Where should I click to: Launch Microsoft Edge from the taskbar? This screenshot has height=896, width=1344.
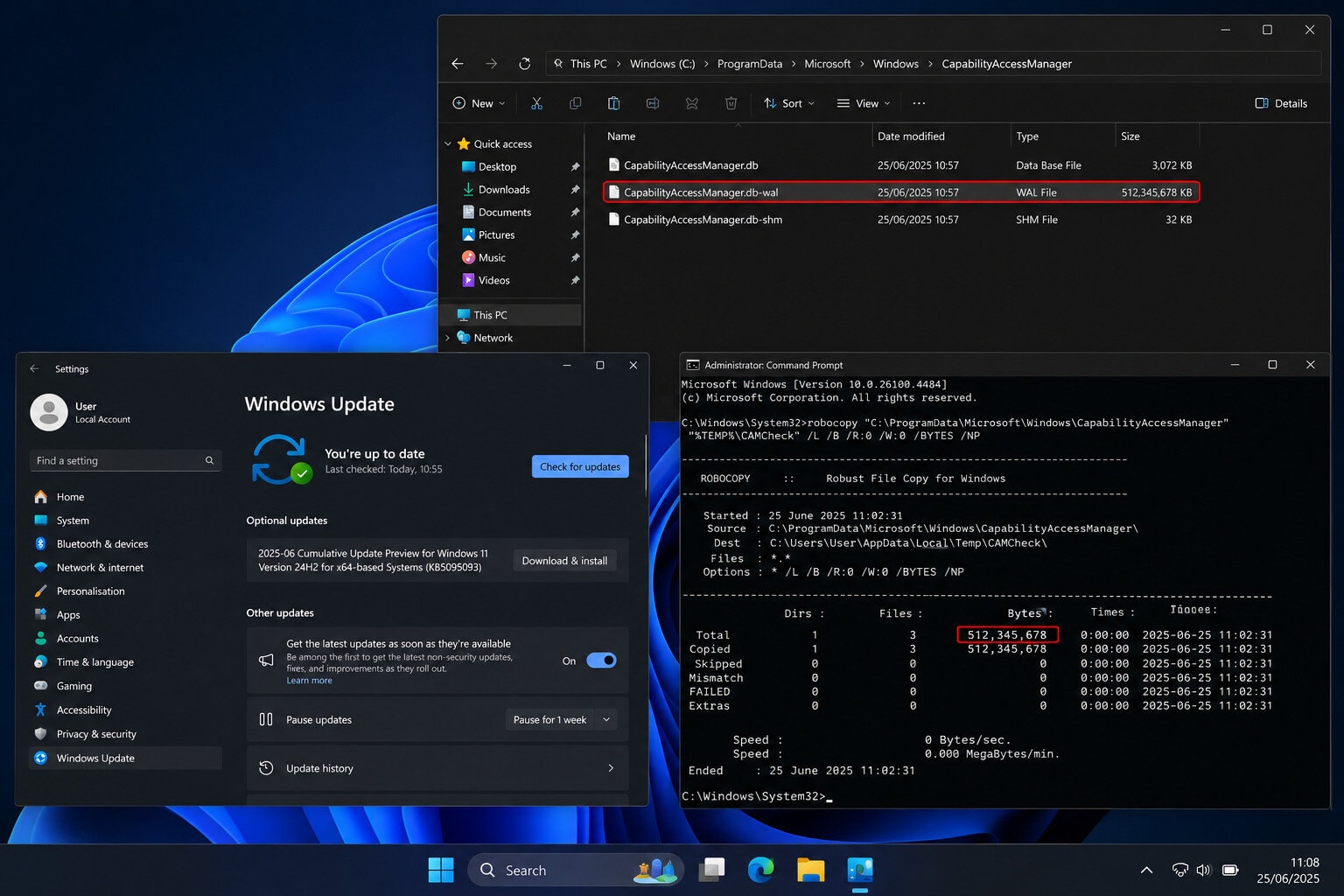[x=761, y=870]
